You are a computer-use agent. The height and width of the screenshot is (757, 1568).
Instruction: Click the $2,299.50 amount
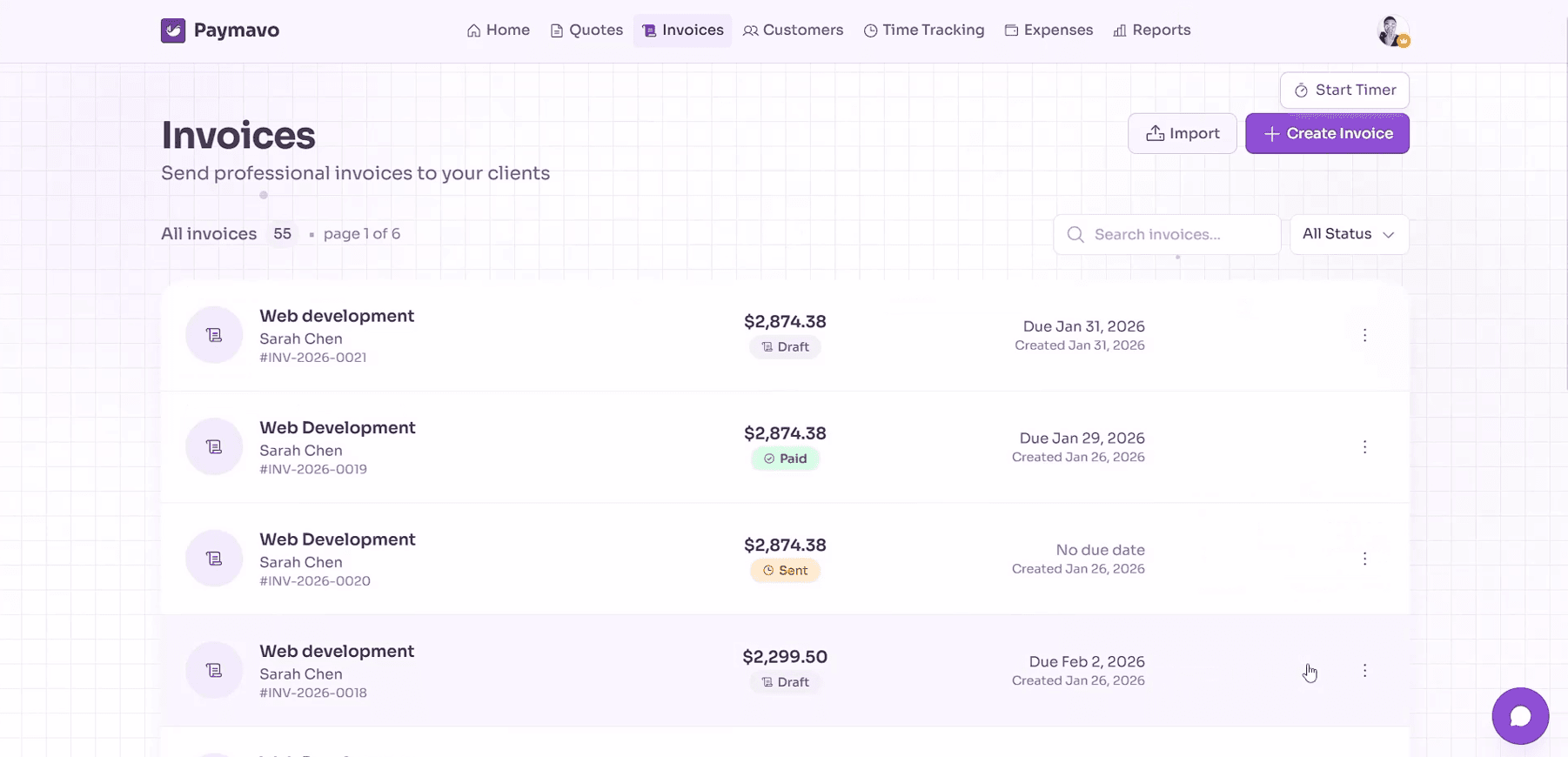pos(785,657)
